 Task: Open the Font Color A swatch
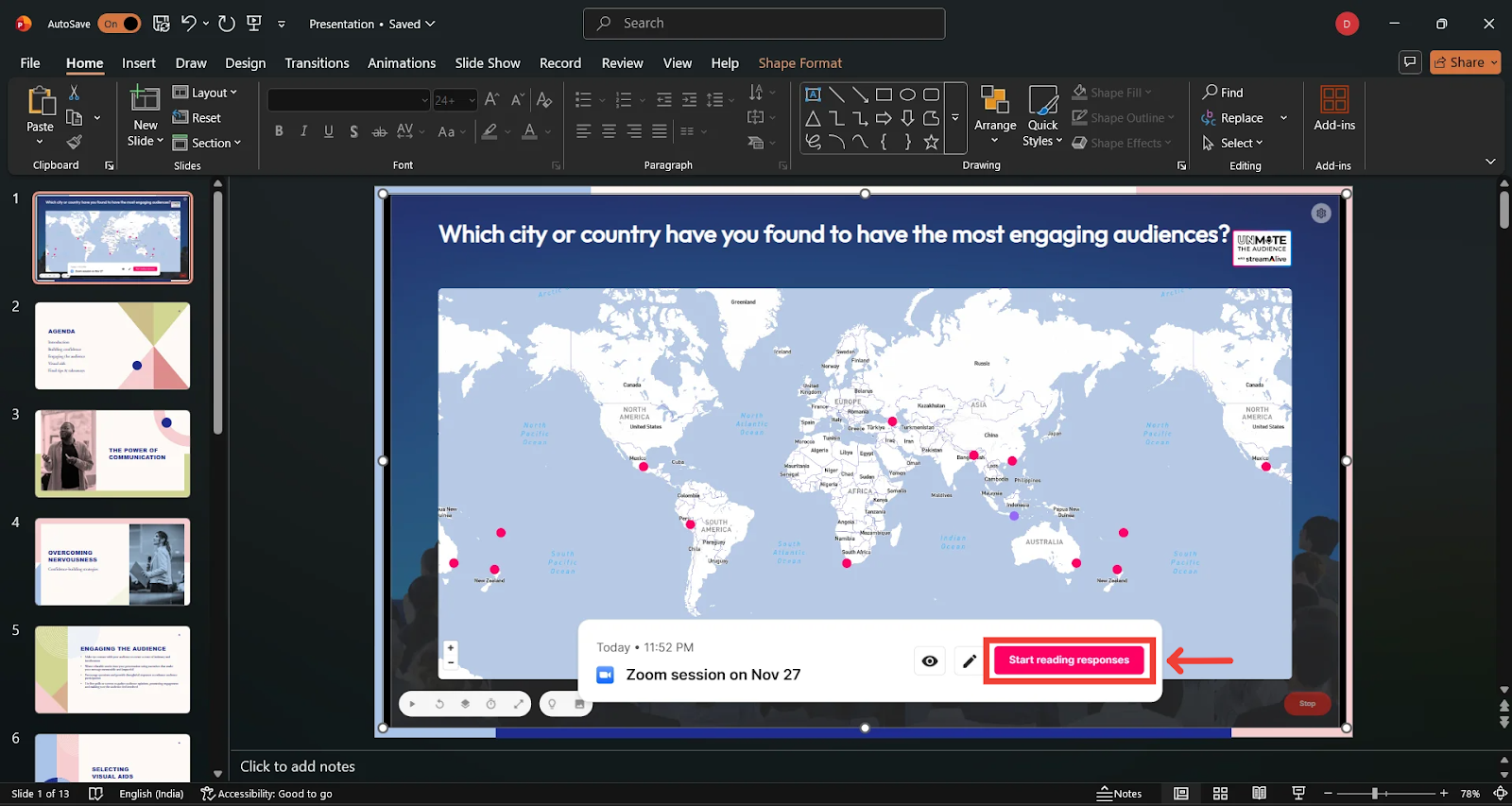(x=530, y=131)
